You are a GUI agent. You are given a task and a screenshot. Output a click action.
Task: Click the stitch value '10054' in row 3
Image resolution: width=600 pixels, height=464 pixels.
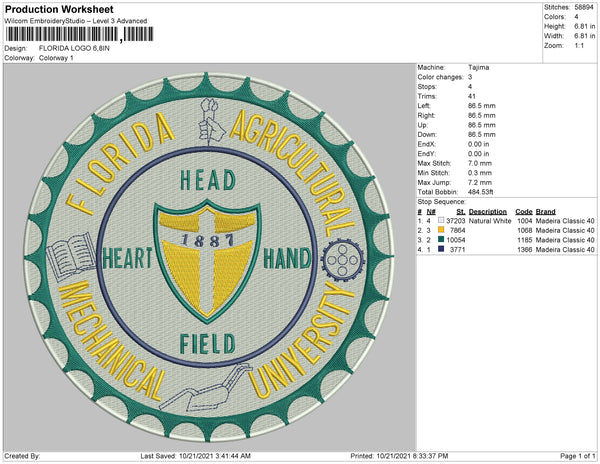tap(456, 240)
